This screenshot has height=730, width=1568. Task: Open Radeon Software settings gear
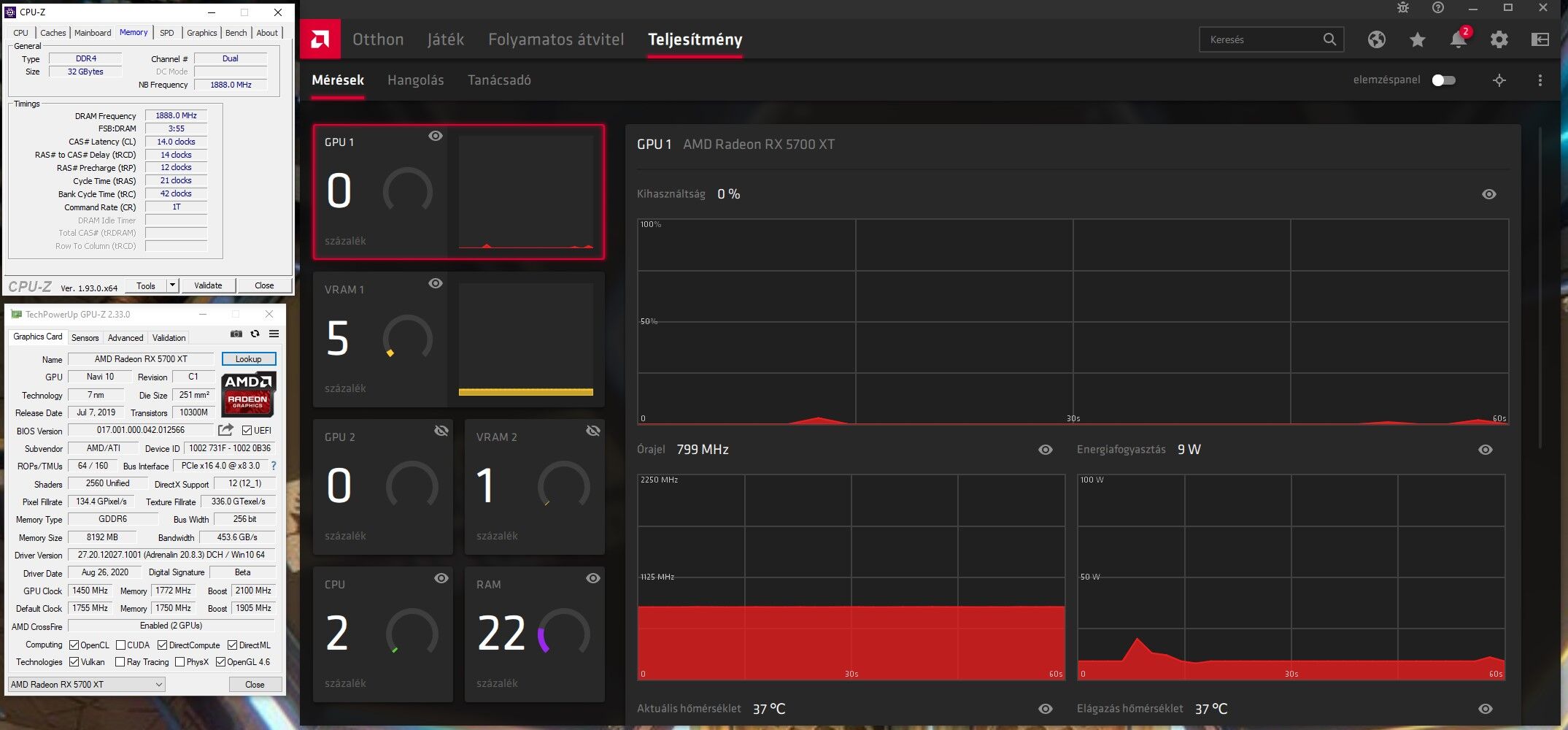(x=1499, y=39)
